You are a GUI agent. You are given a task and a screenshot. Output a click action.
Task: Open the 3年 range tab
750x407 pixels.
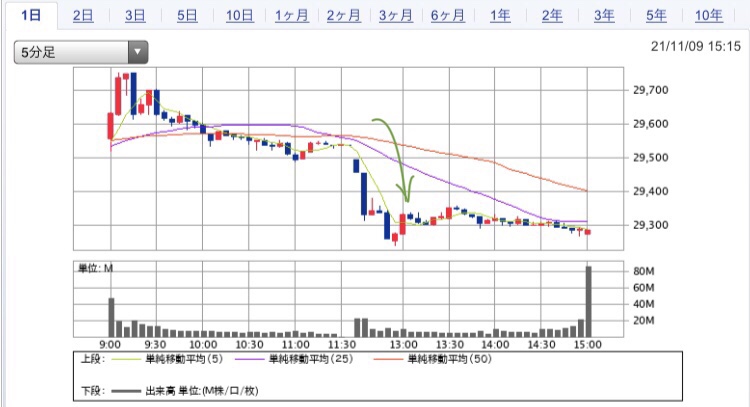pos(603,15)
